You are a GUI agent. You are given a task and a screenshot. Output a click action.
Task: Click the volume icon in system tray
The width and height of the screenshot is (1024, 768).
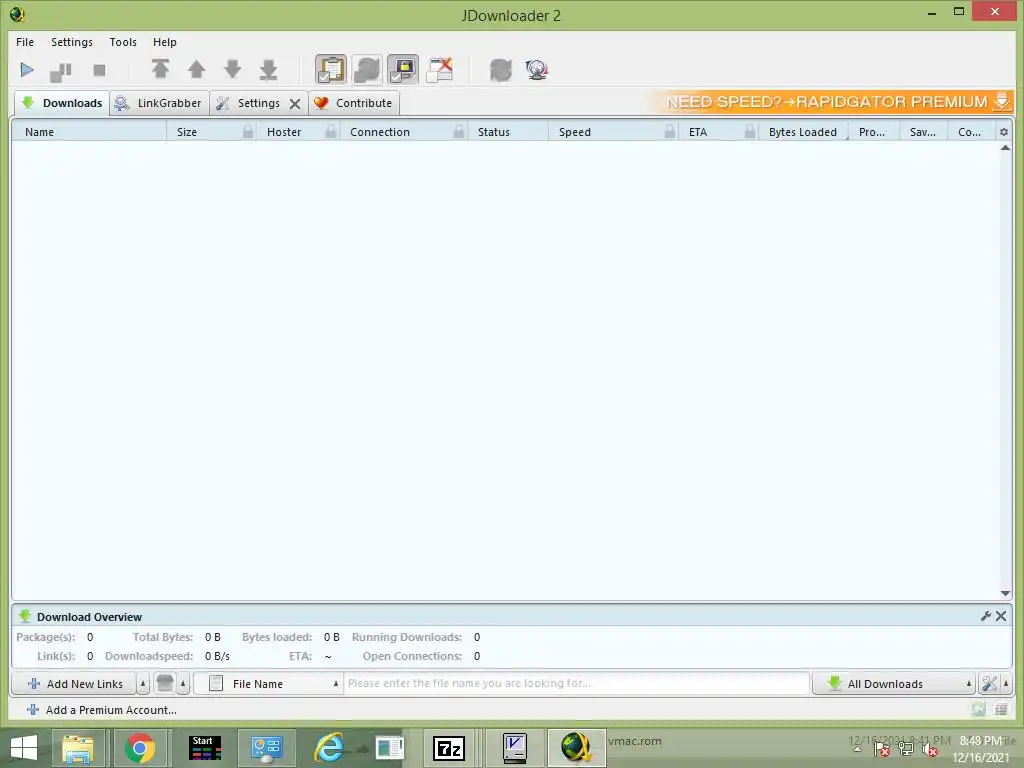(x=929, y=749)
